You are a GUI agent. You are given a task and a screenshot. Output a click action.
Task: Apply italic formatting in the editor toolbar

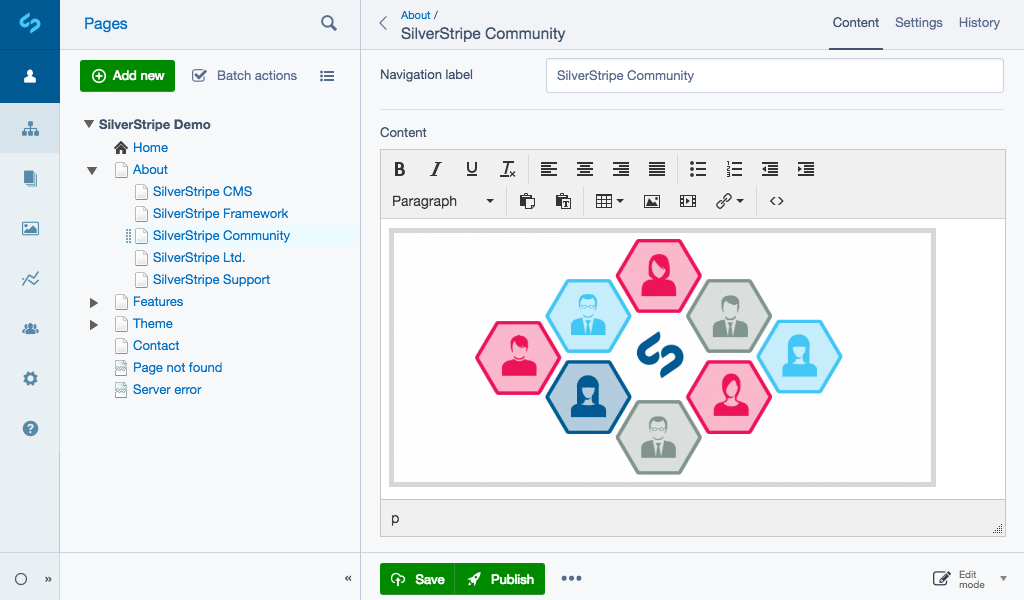435,169
